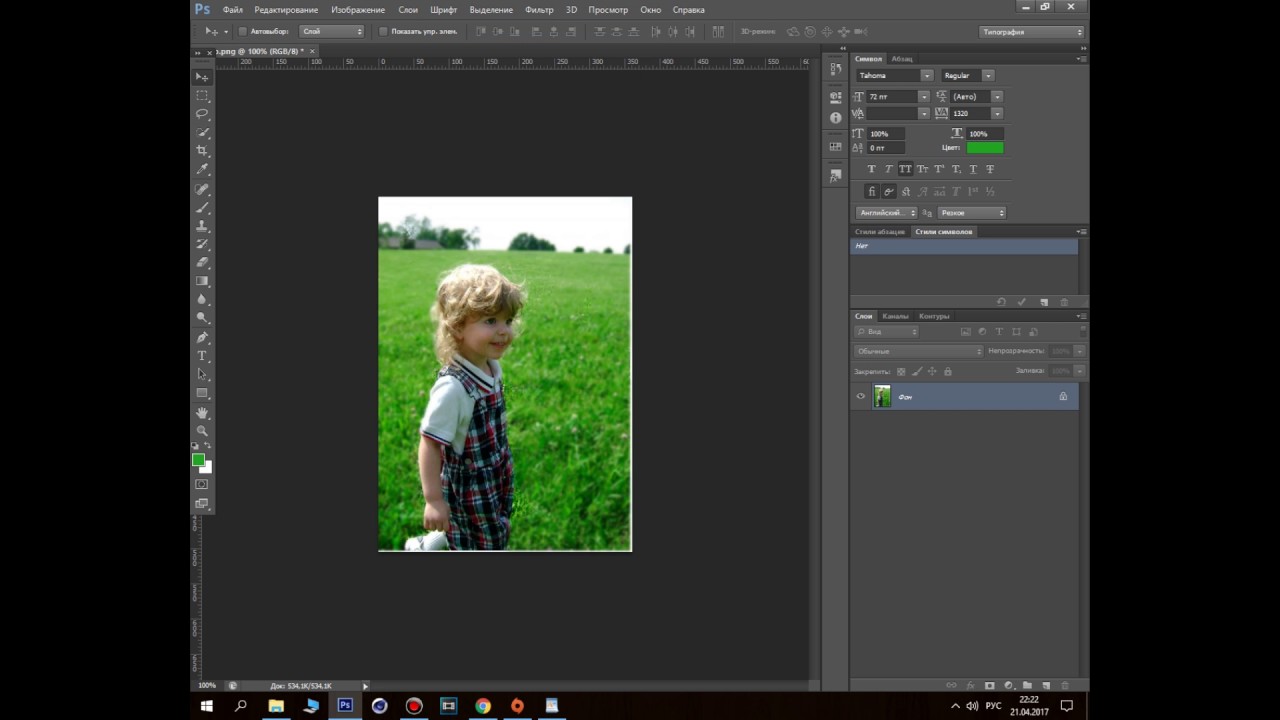
Task: Open the Редактирование menu
Action: pyautogui.click(x=286, y=10)
